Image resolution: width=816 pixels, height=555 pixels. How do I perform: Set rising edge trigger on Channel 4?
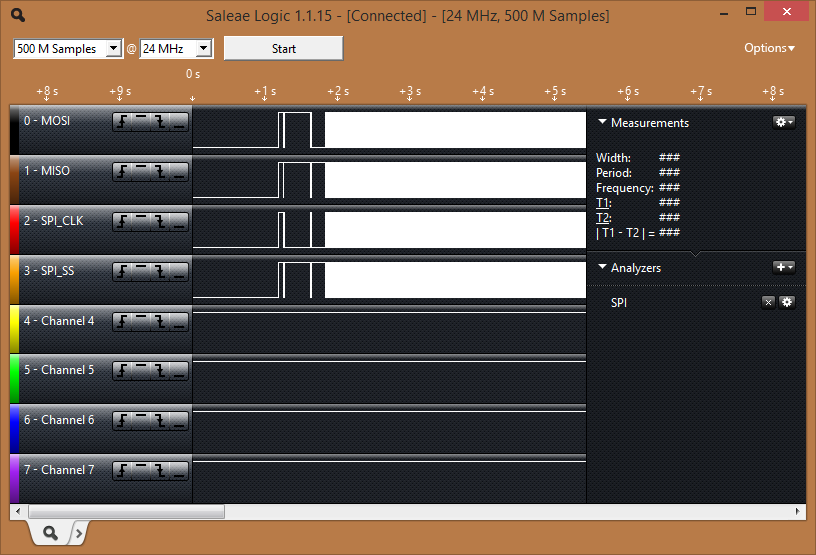tap(123, 322)
